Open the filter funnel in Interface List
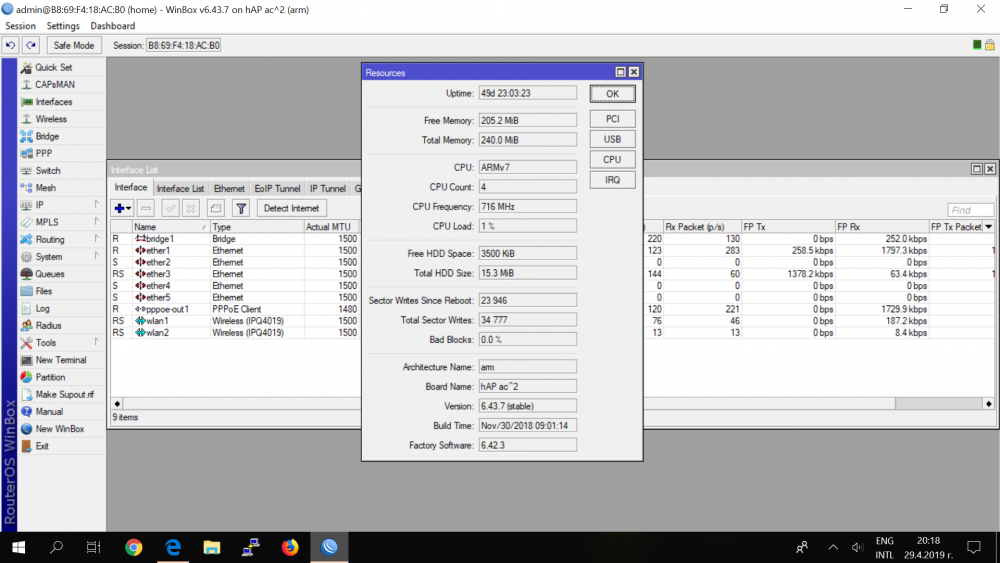 point(241,208)
